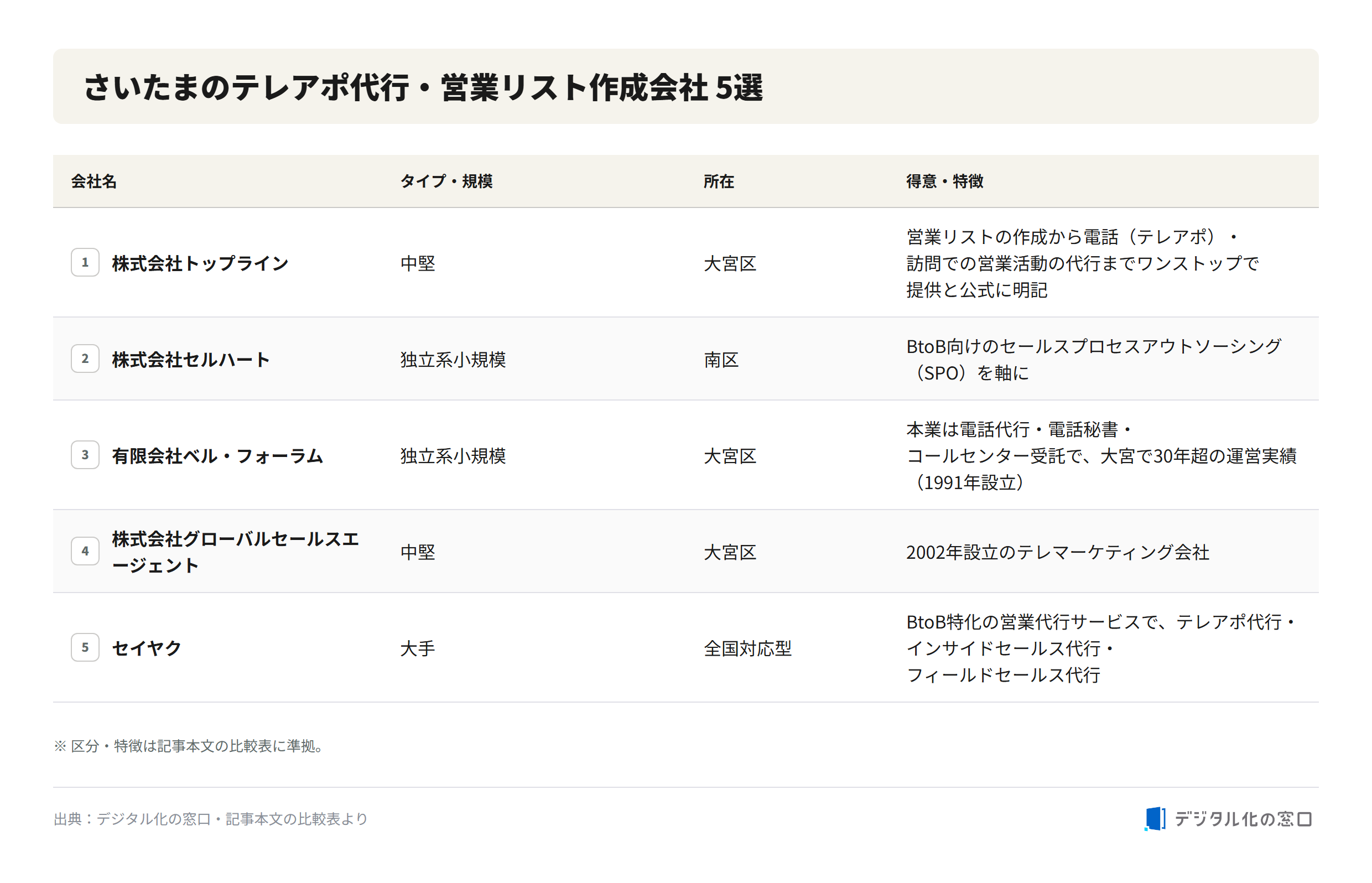This screenshot has height=883, width=1372.
Task: Click the source line 出典：デジタル化の窓口・記事本文の比較表より
Action: 210,818
